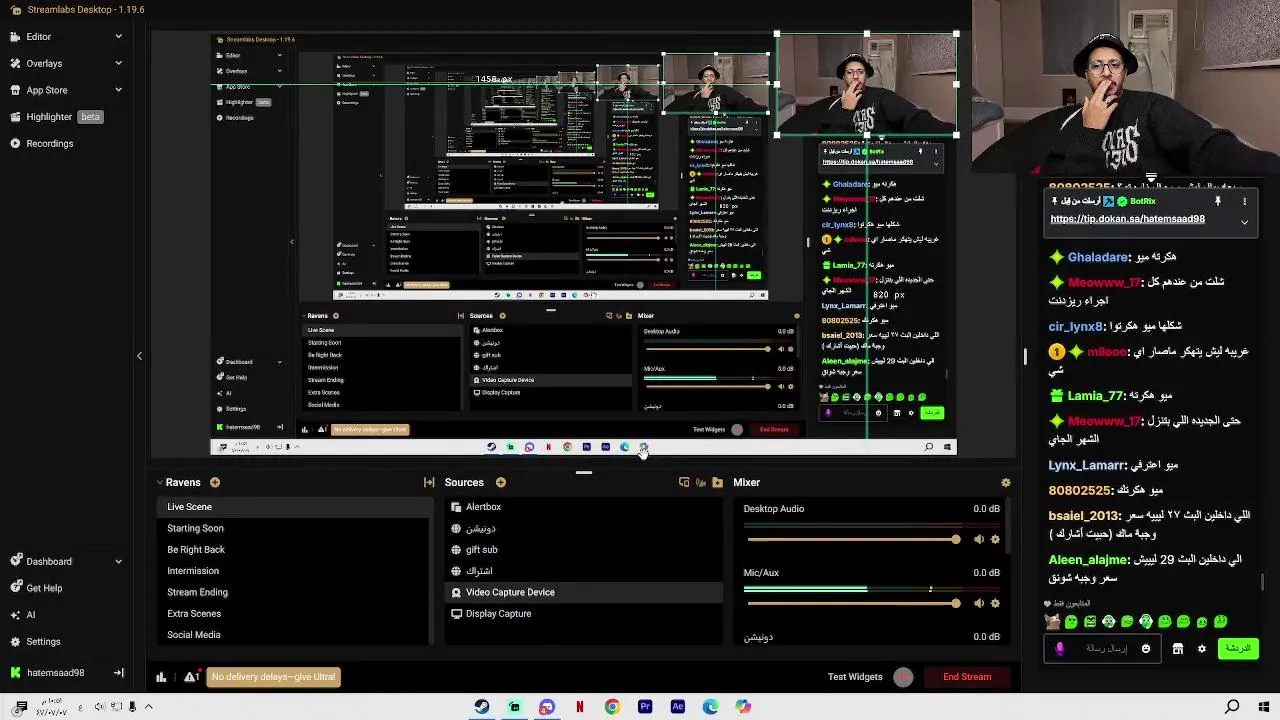
Task: Add a new scene with plus icon
Action: pyautogui.click(x=215, y=483)
